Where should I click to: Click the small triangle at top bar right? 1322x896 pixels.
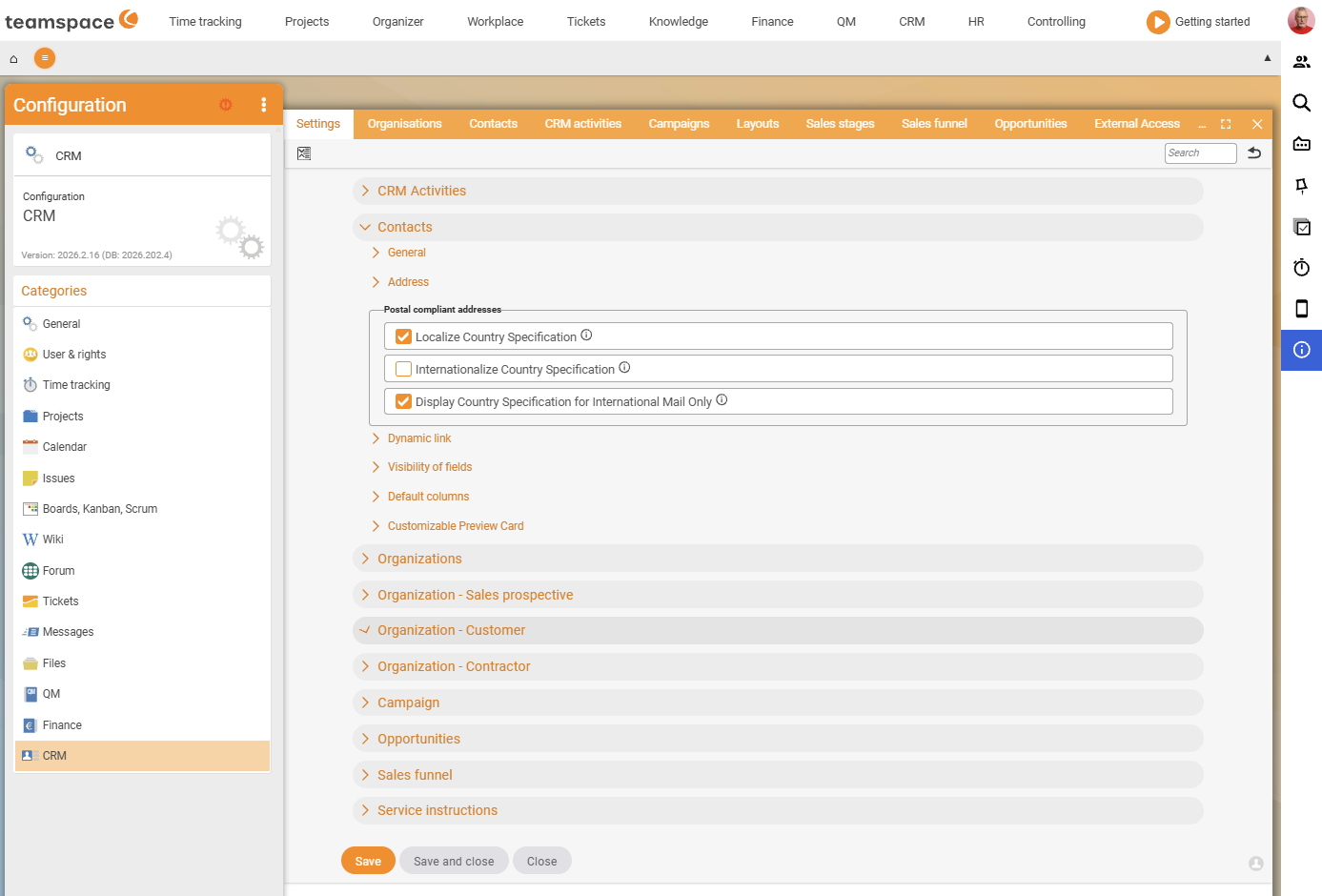click(1267, 58)
